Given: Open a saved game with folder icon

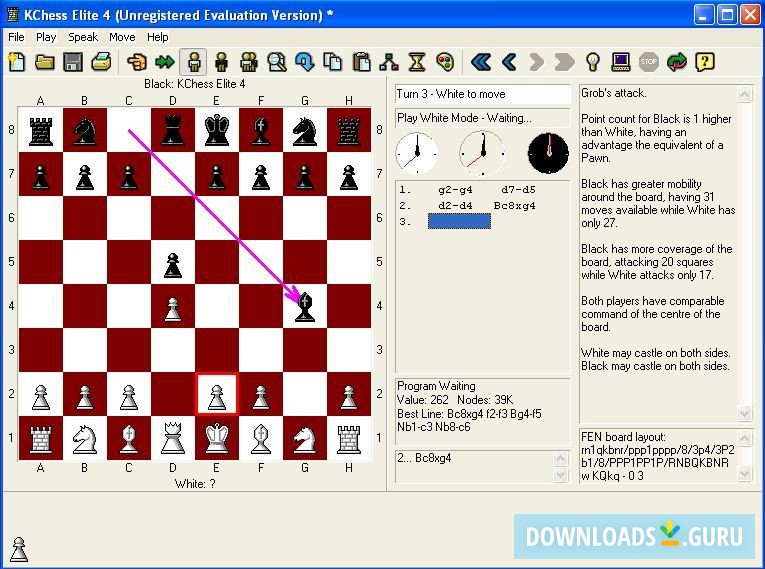Looking at the screenshot, I should point(45,62).
